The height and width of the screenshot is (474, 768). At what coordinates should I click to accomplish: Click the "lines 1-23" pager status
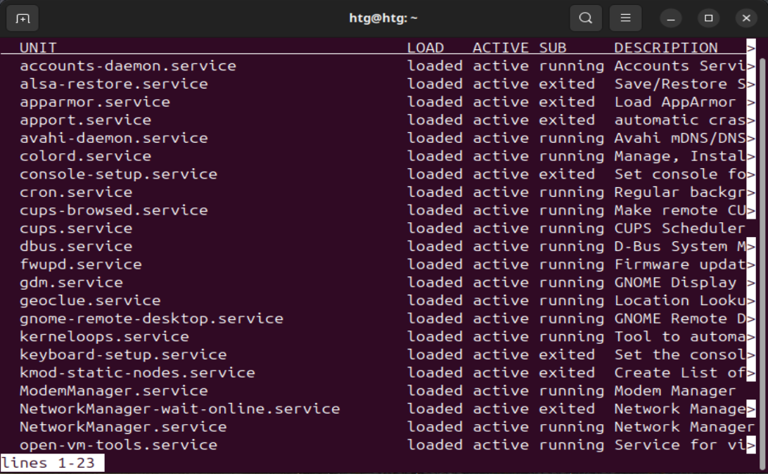click(50, 463)
